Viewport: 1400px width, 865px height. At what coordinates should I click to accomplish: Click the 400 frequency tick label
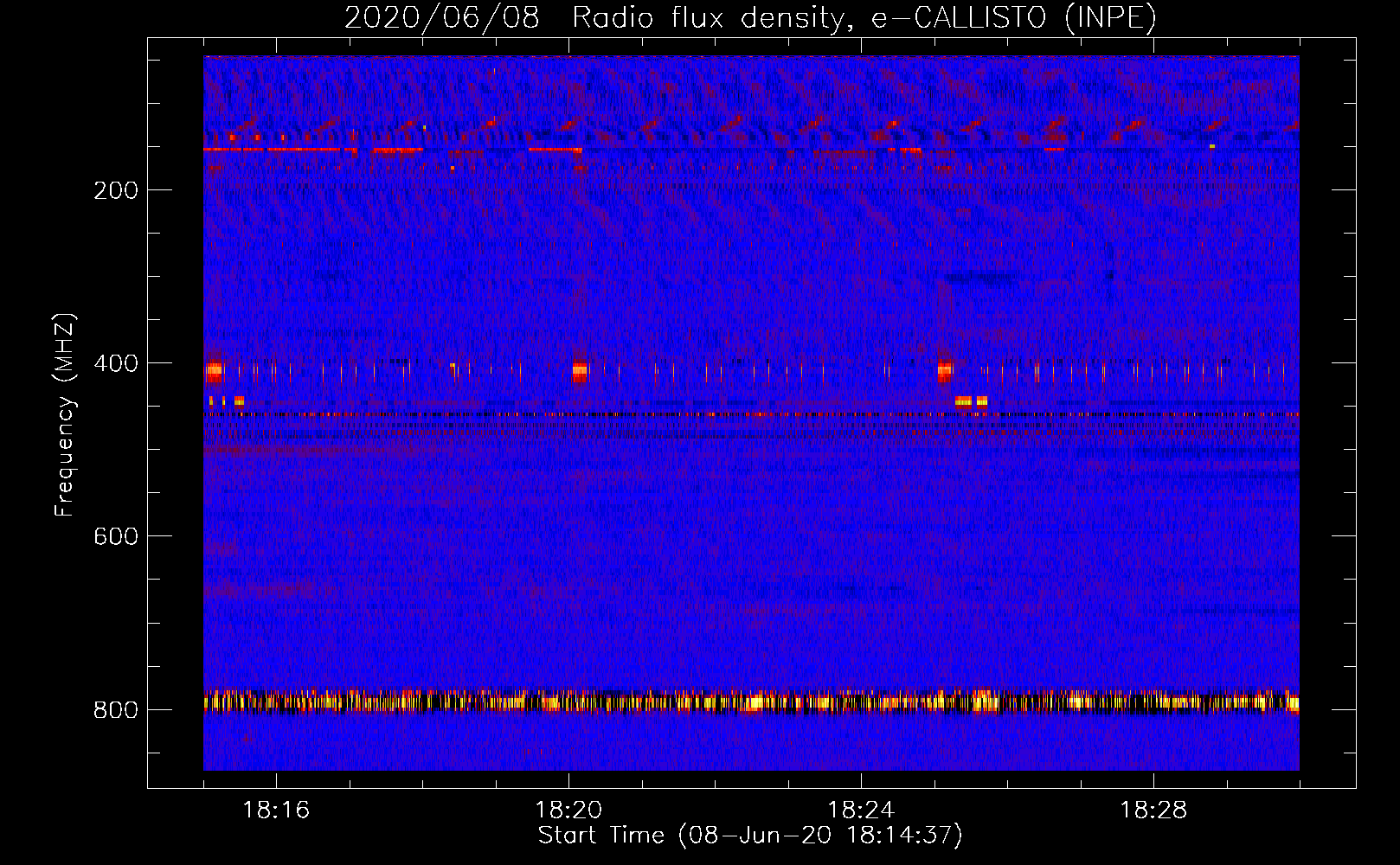[116, 363]
